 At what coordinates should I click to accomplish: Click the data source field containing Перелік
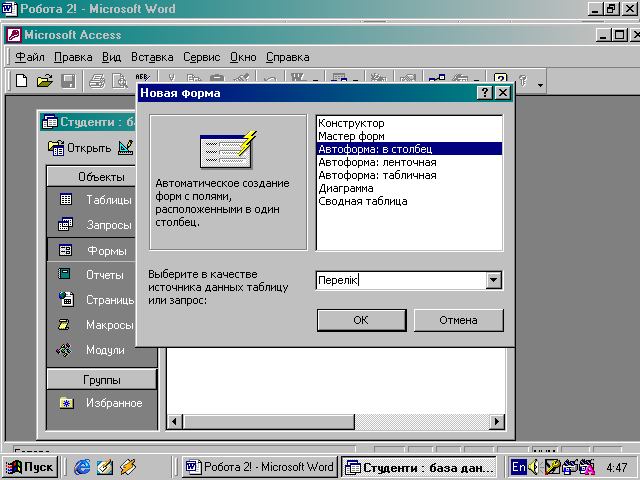pos(401,280)
